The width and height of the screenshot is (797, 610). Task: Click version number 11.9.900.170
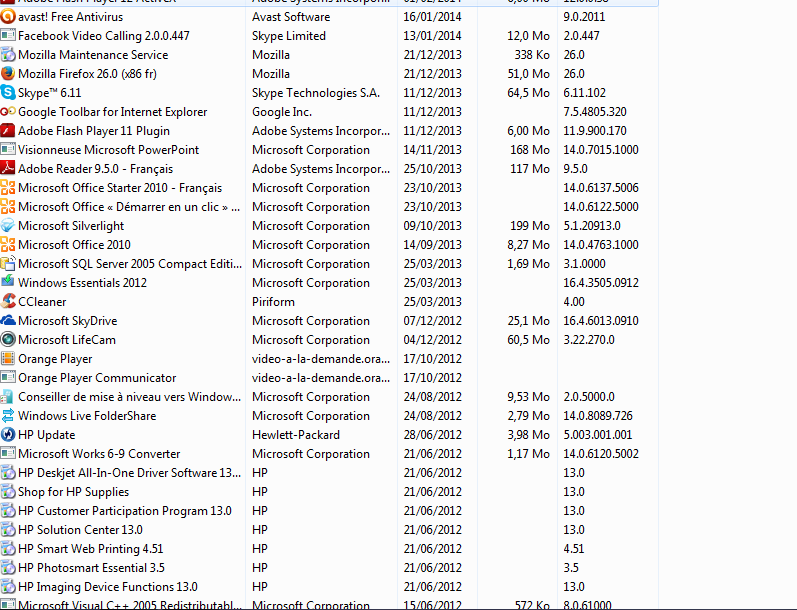pyautogui.click(x=595, y=131)
